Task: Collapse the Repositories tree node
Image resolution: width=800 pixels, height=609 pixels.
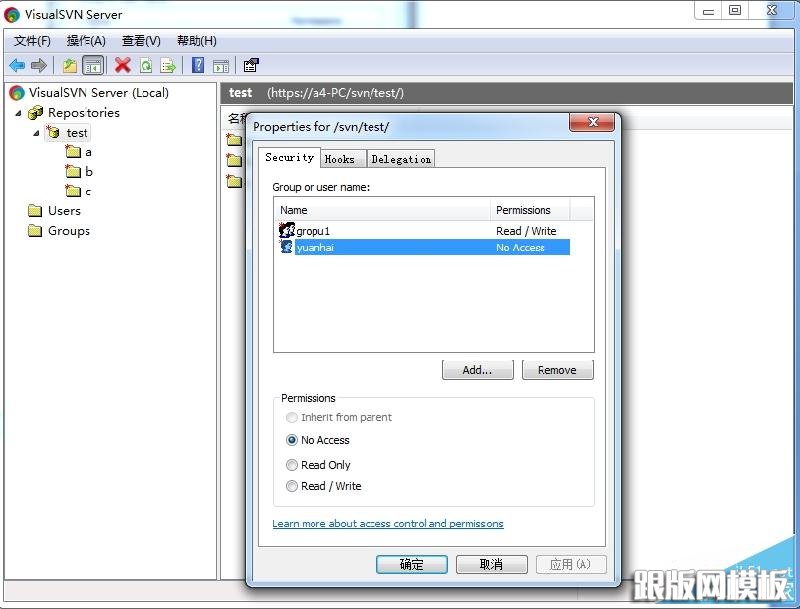Action: tap(19, 113)
